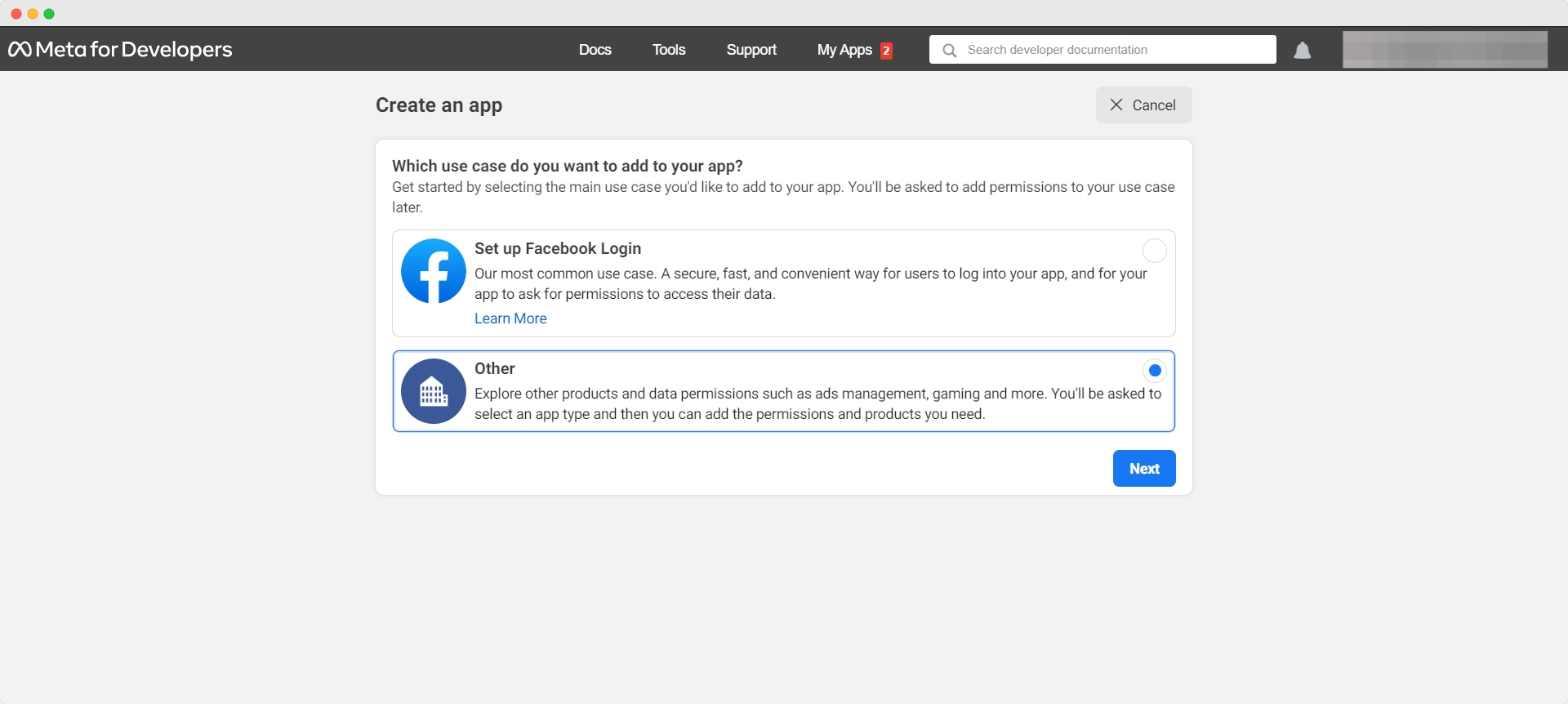Image resolution: width=1568 pixels, height=704 pixels.
Task: Click the building icon for Other
Action: click(x=434, y=391)
